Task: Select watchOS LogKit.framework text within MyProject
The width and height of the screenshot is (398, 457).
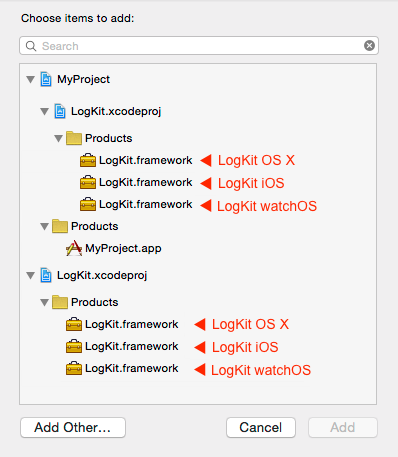Action: 146,204
